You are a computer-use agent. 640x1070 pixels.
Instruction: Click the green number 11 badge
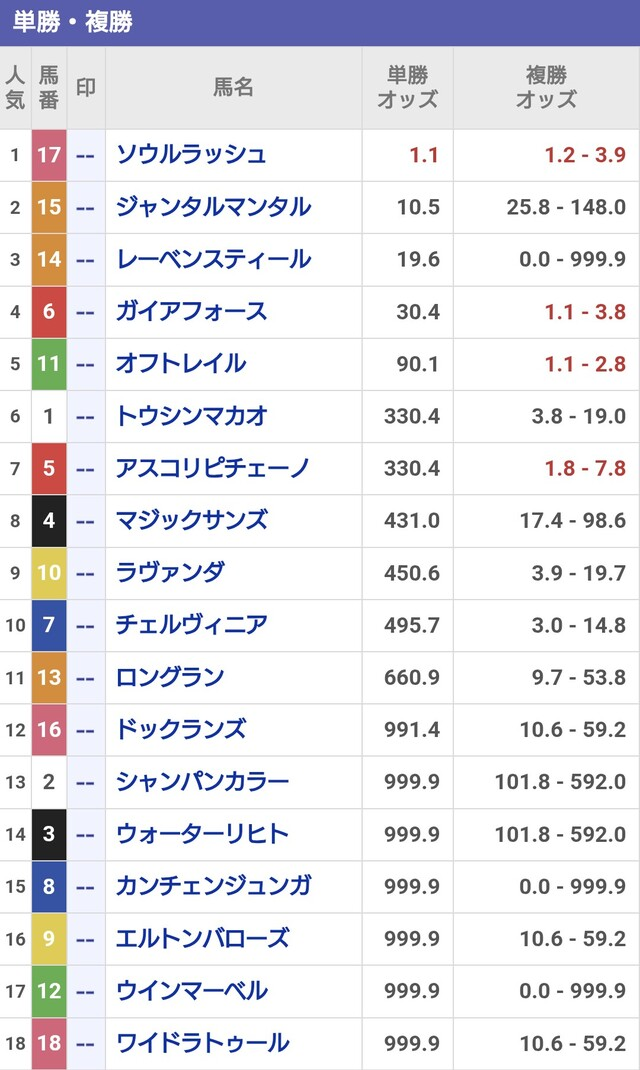click(x=49, y=364)
